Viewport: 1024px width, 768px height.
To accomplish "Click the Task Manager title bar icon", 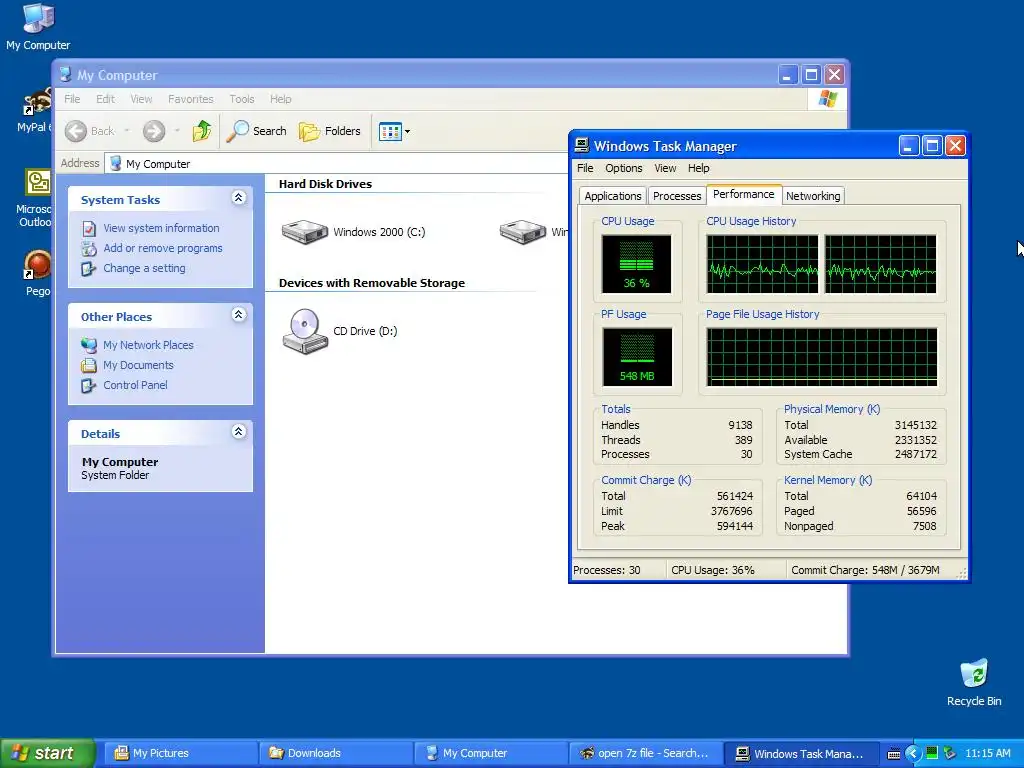I will [581, 146].
